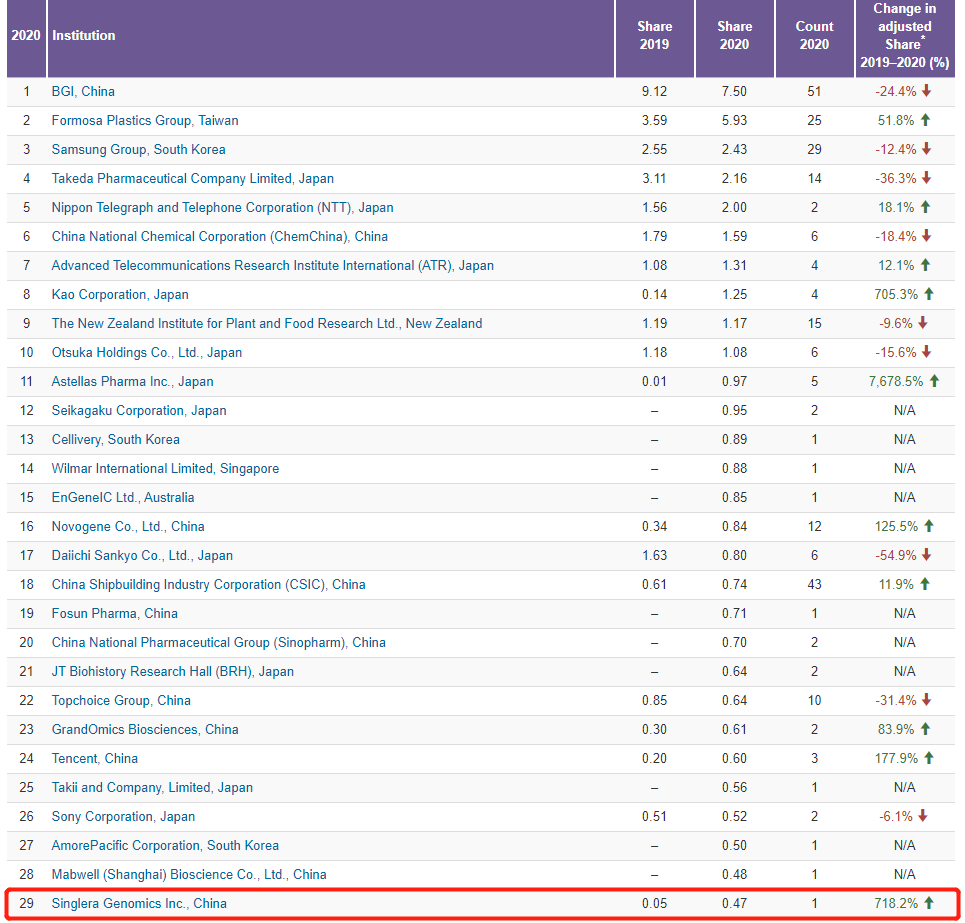Click the Institution column header
The image size is (965, 923).
tap(84, 36)
